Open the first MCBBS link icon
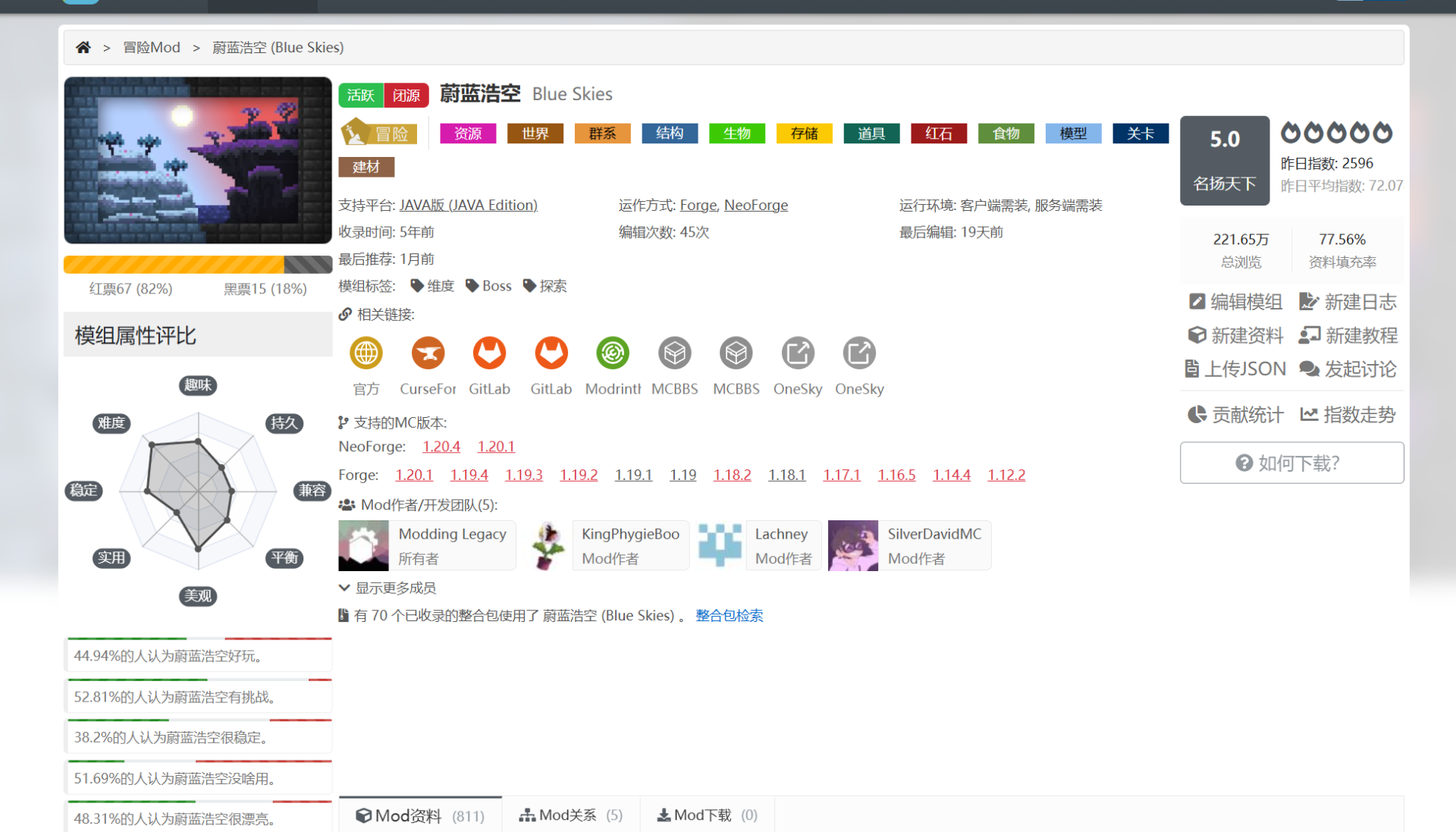1456x832 pixels. click(675, 353)
